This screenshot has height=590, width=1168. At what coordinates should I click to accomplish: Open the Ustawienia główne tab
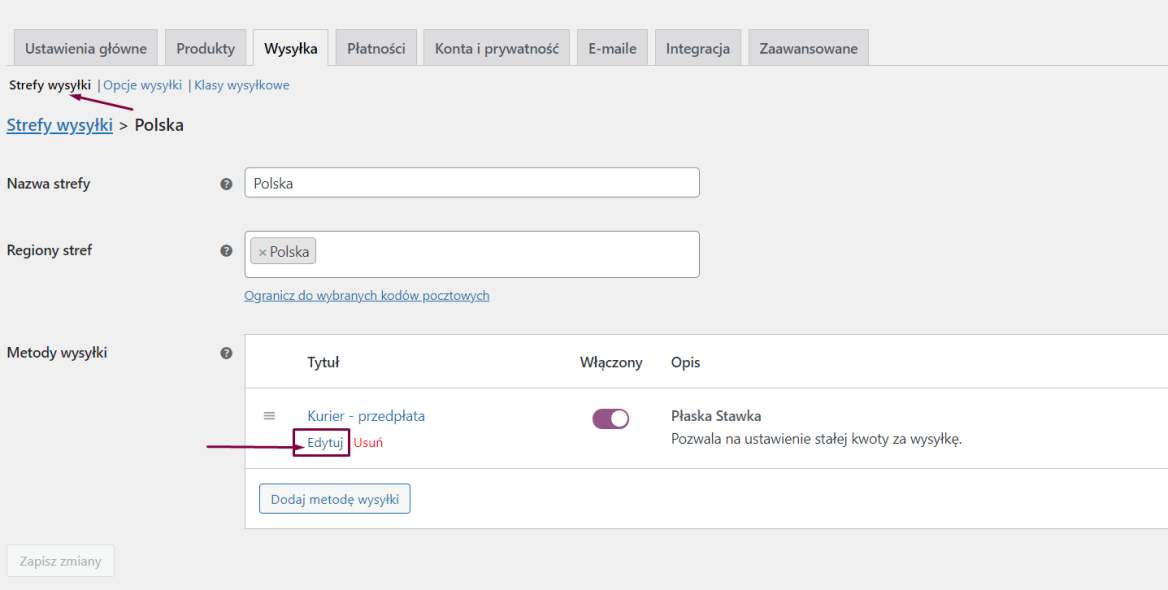(x=86, y=48)
